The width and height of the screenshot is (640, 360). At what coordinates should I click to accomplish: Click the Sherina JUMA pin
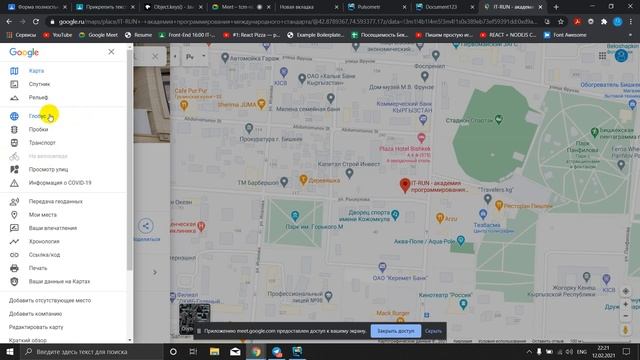(x=262, y=104)
